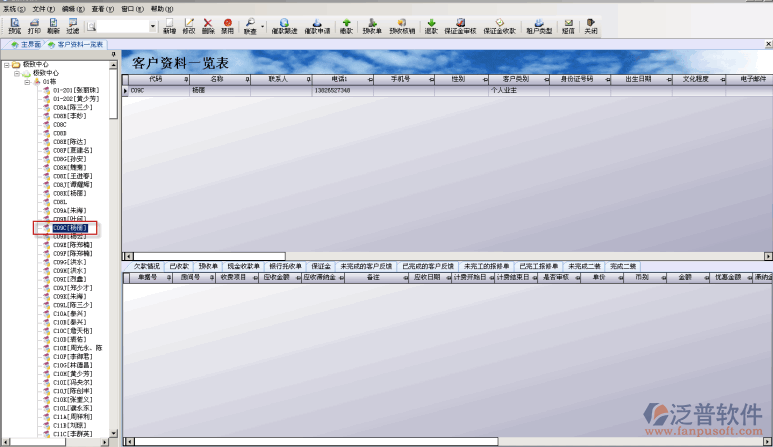Select tree item C09A[朱海]
The image size is (773, 447).
70,210
